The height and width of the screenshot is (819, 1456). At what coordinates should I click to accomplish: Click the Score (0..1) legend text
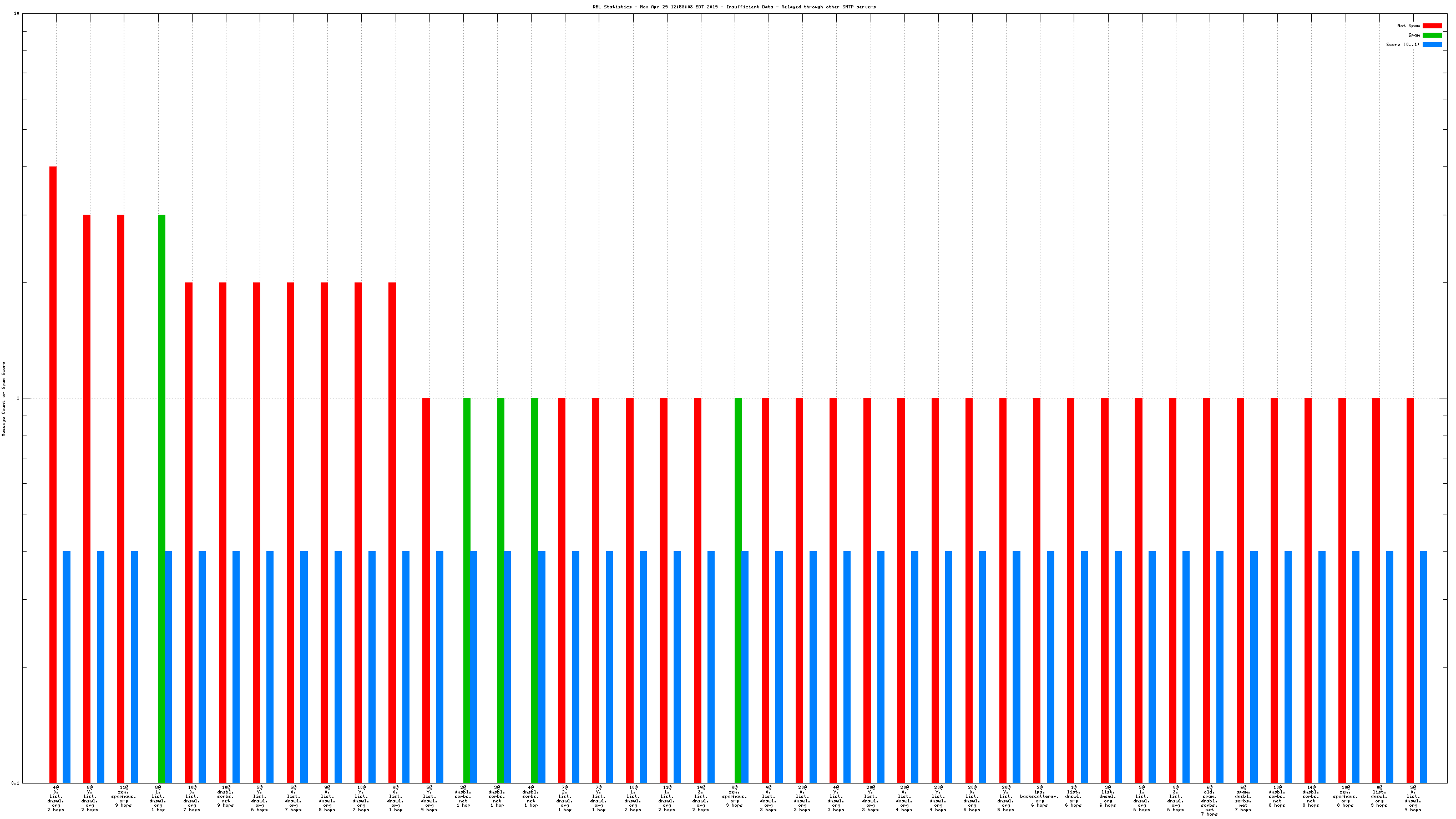pyautogui.click(x=1402, y=44)
